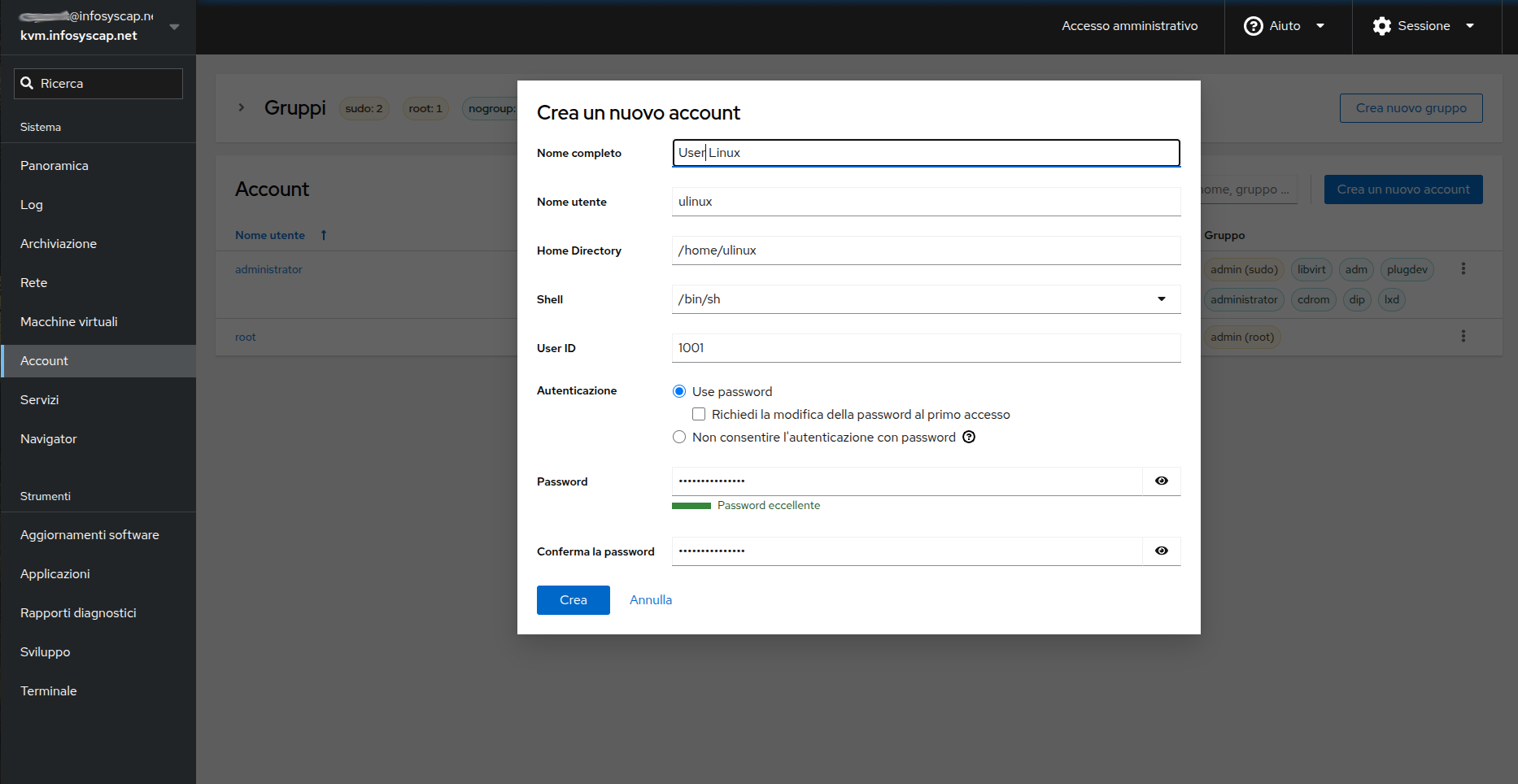Click Crea nuovo gruppo button
1518x784 pixels.
1411,108
